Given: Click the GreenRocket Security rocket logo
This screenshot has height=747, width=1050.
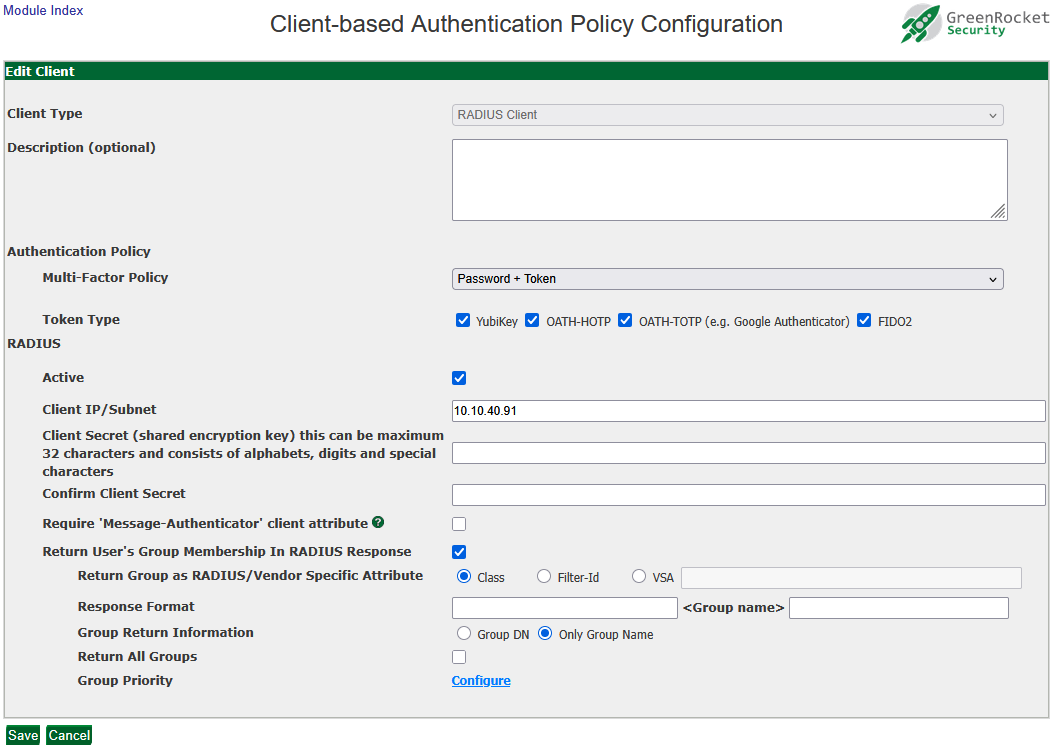Looking at the screenshot, I should [920, 23].
